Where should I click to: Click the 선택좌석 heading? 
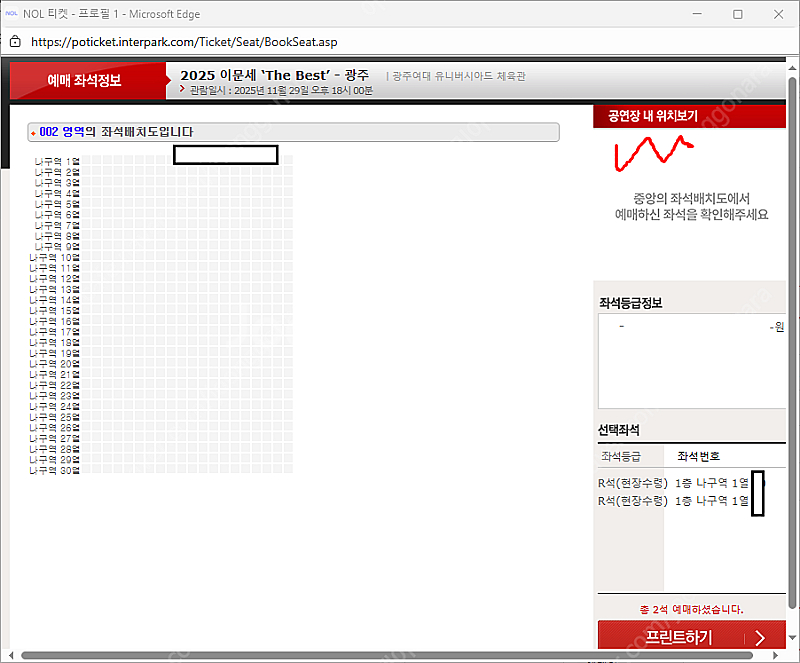[618, 430]
